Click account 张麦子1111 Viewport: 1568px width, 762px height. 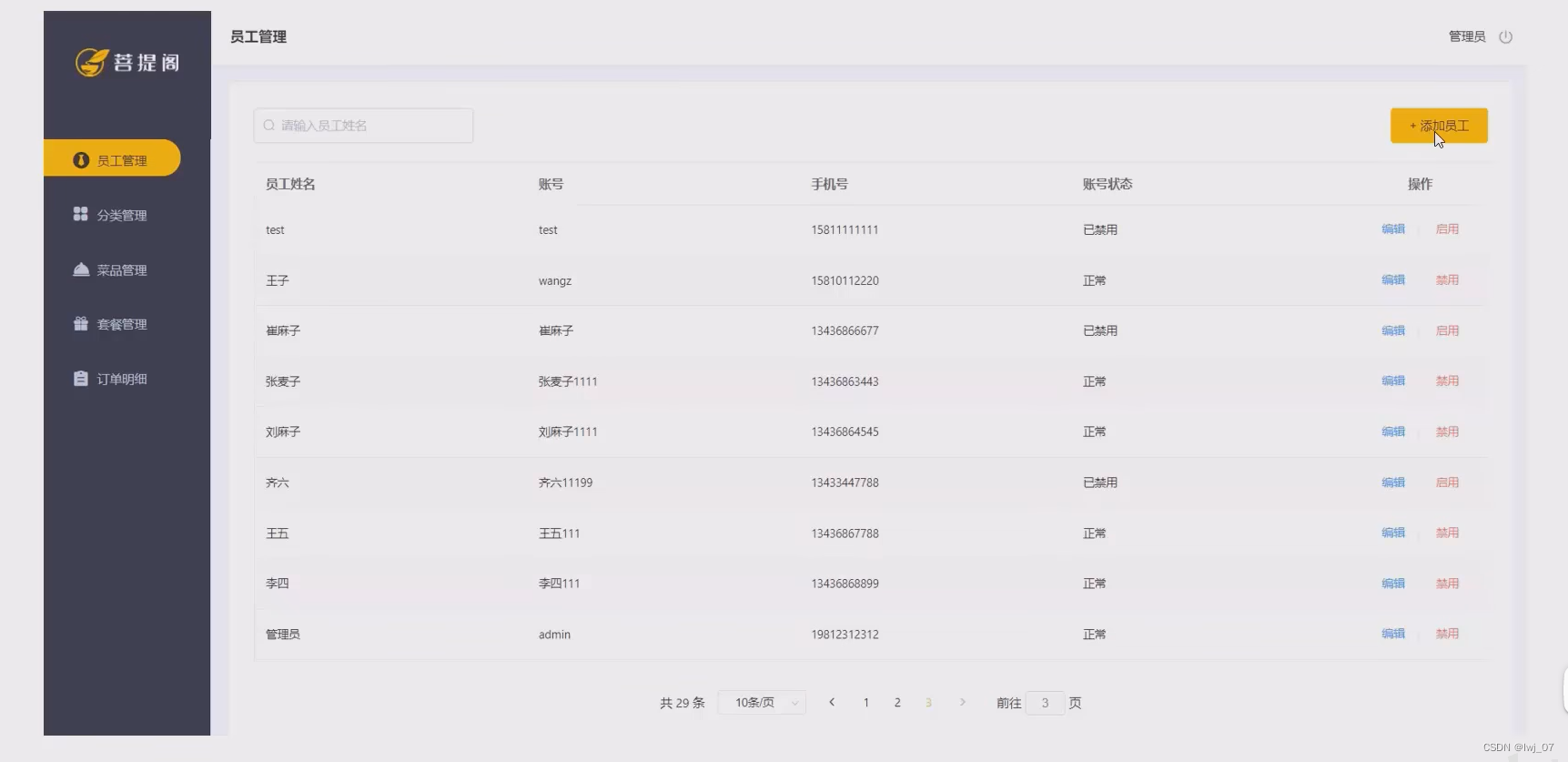coord(568,381)
